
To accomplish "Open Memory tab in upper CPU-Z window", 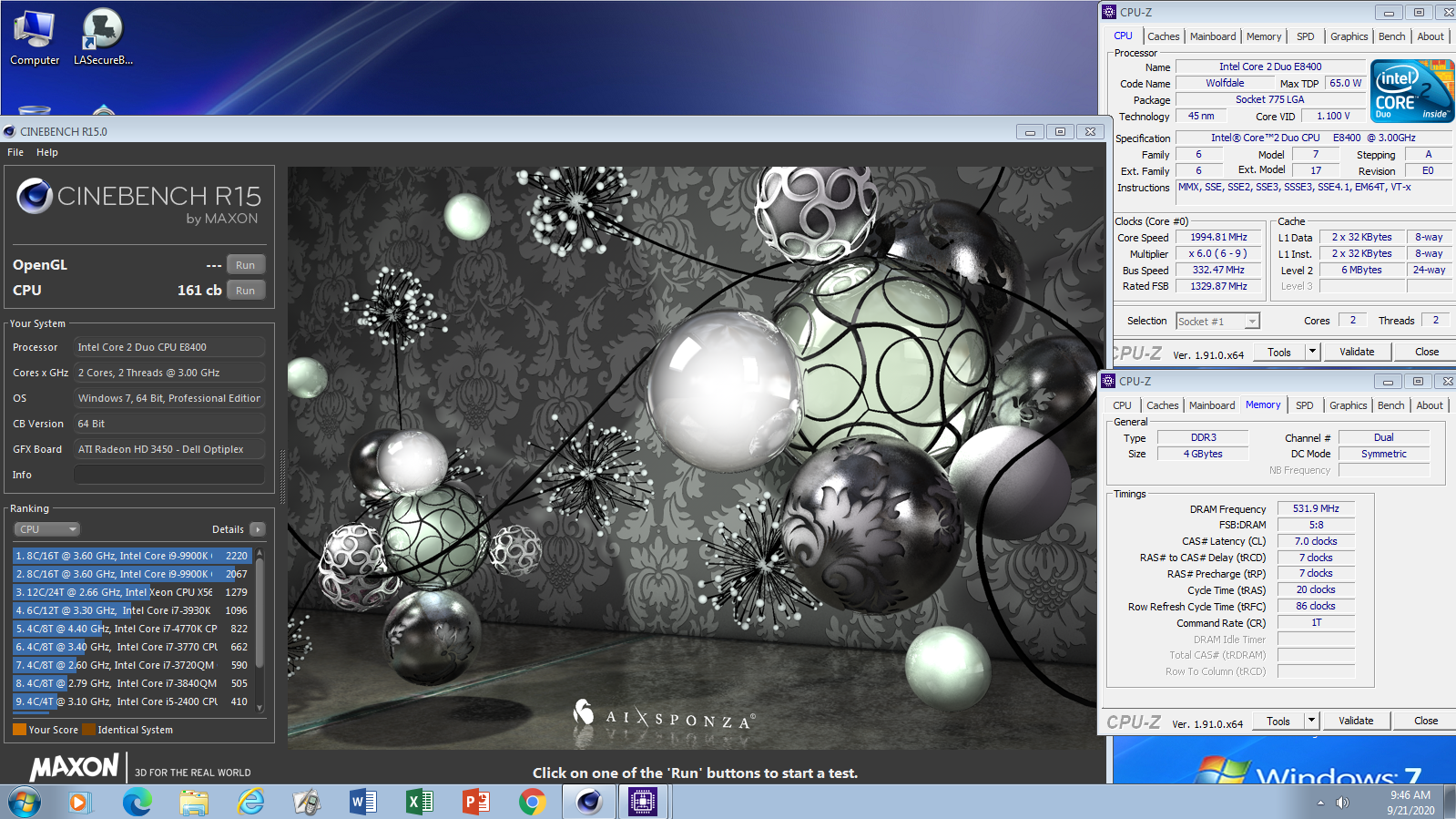I will click(x=1264, y=36).
